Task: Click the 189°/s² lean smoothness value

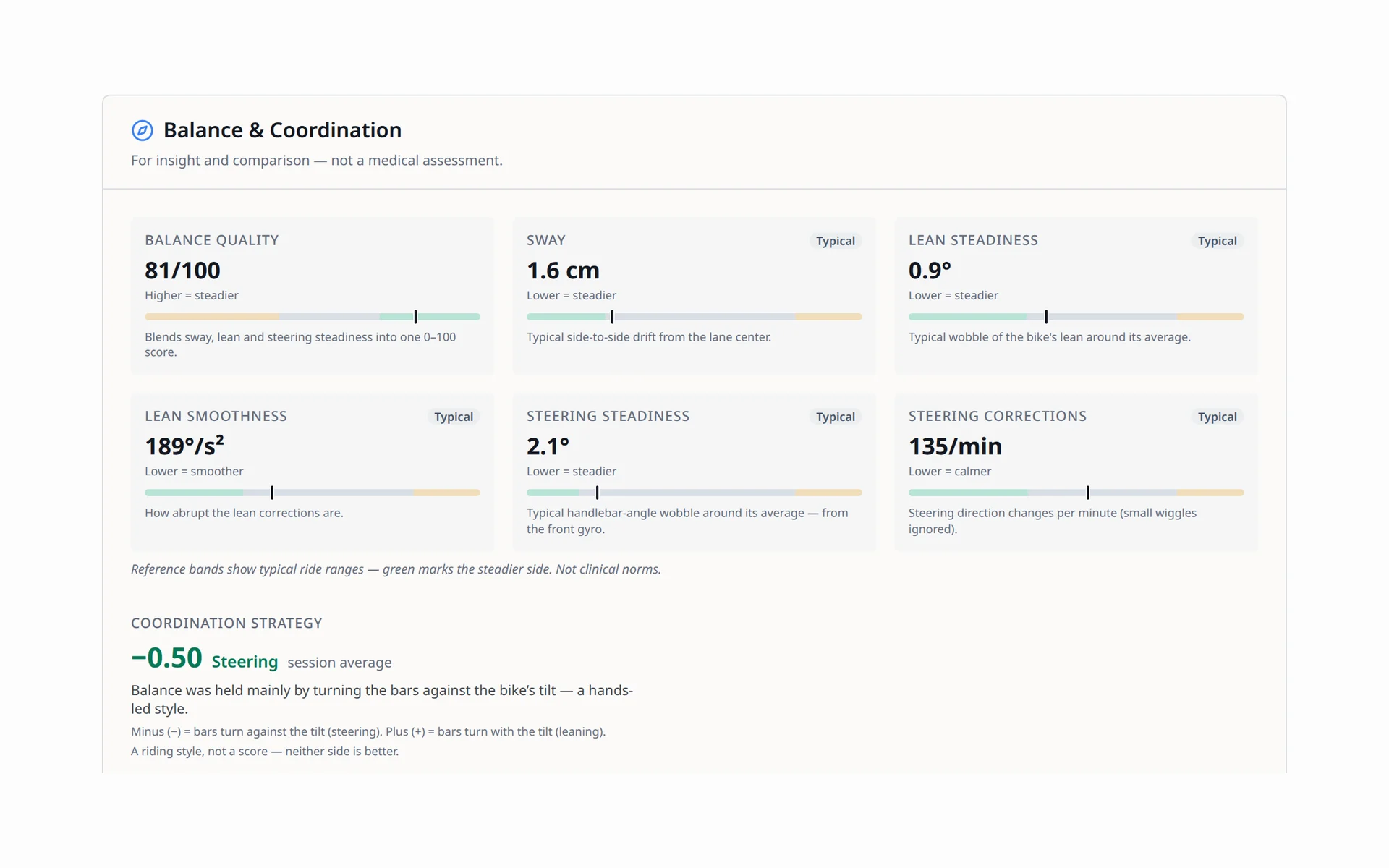Action: point(184,446)
